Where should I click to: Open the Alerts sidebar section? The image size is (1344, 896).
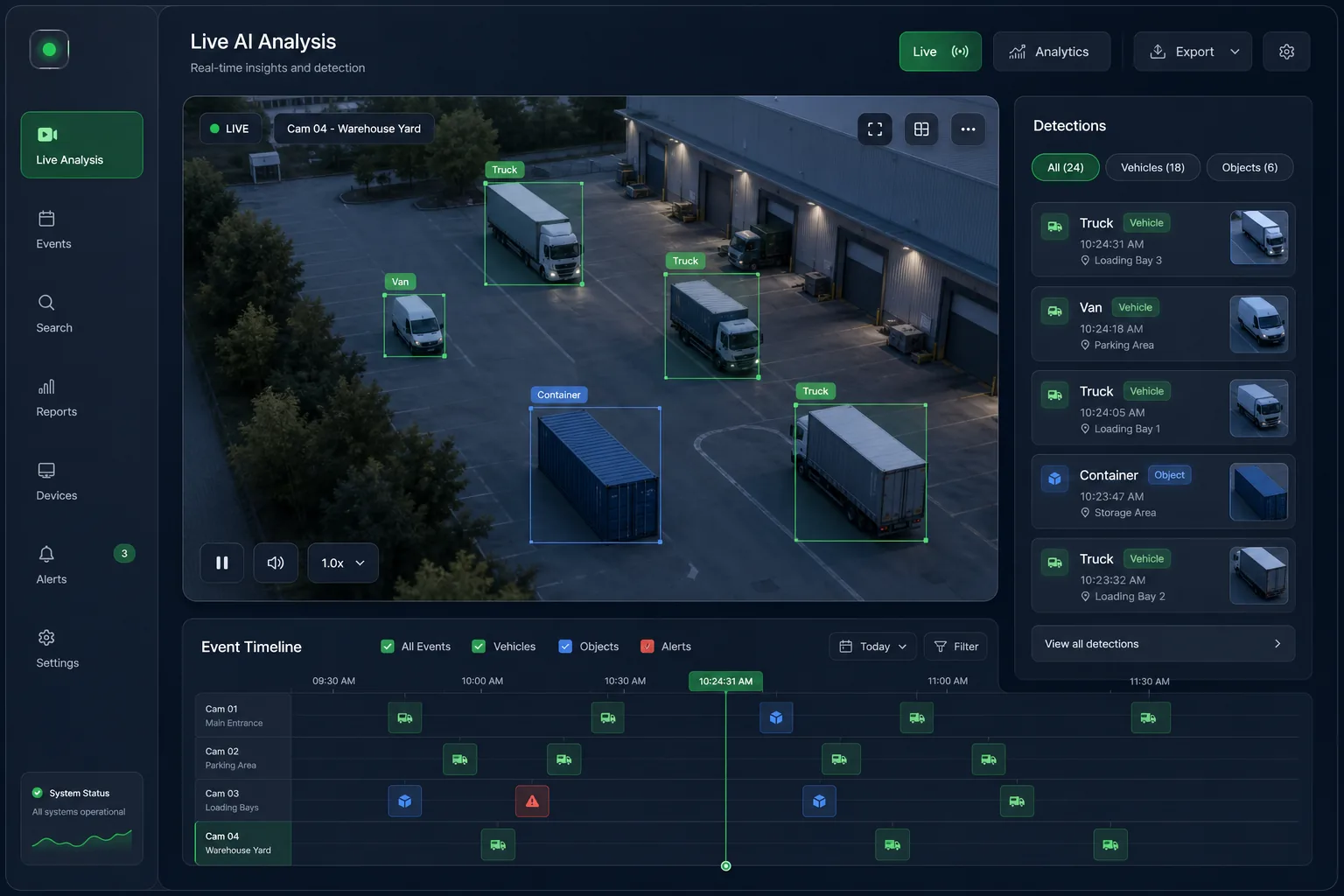coord(52,565)
